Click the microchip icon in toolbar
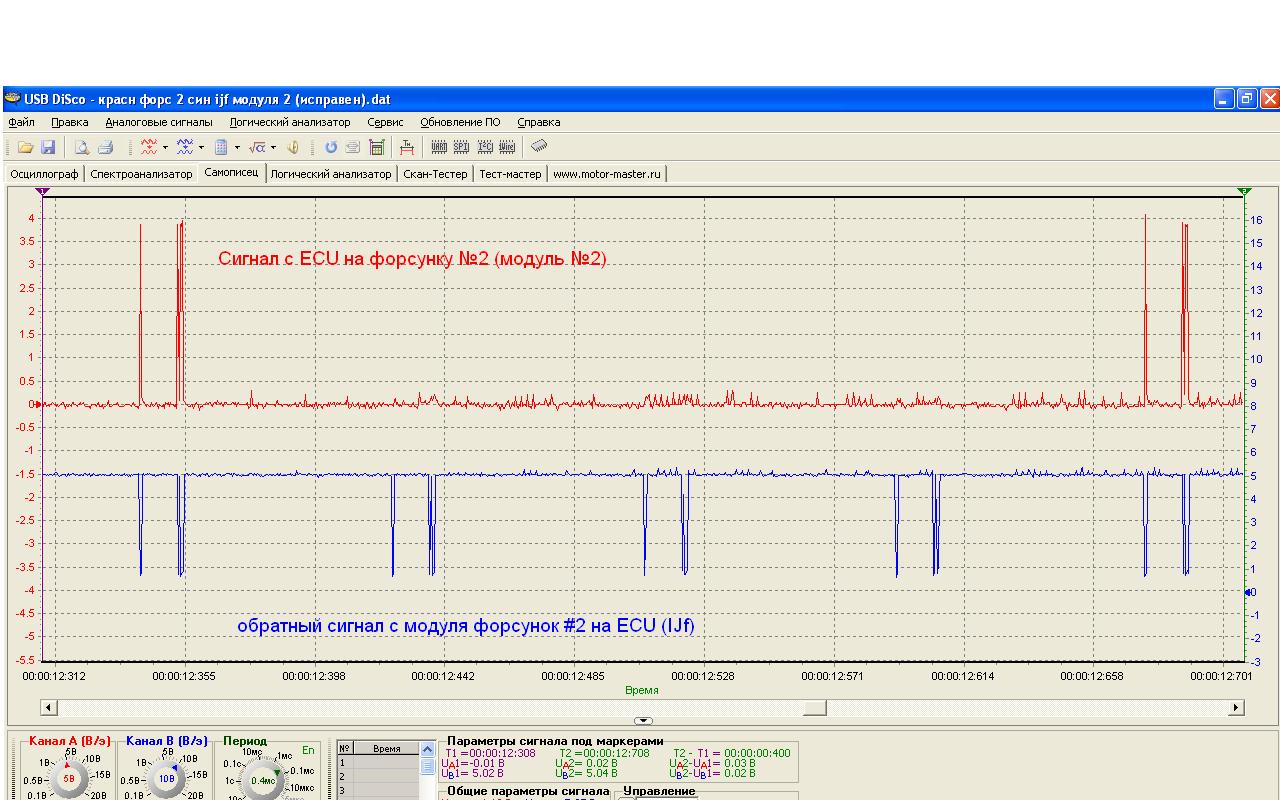This screenshot has height=800, width=1280. [539, 146]
